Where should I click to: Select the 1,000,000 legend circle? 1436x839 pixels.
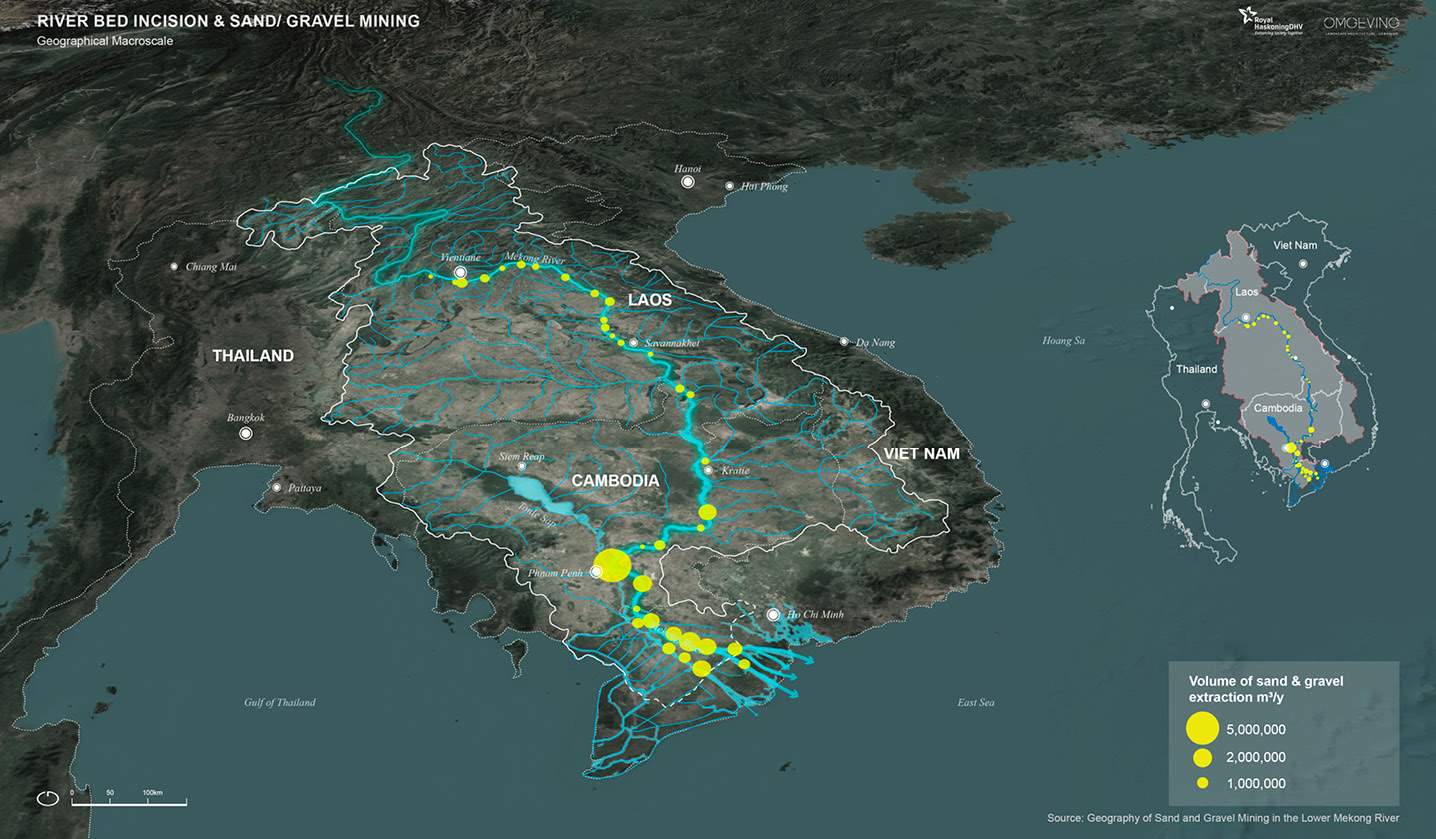[1202, 783]
